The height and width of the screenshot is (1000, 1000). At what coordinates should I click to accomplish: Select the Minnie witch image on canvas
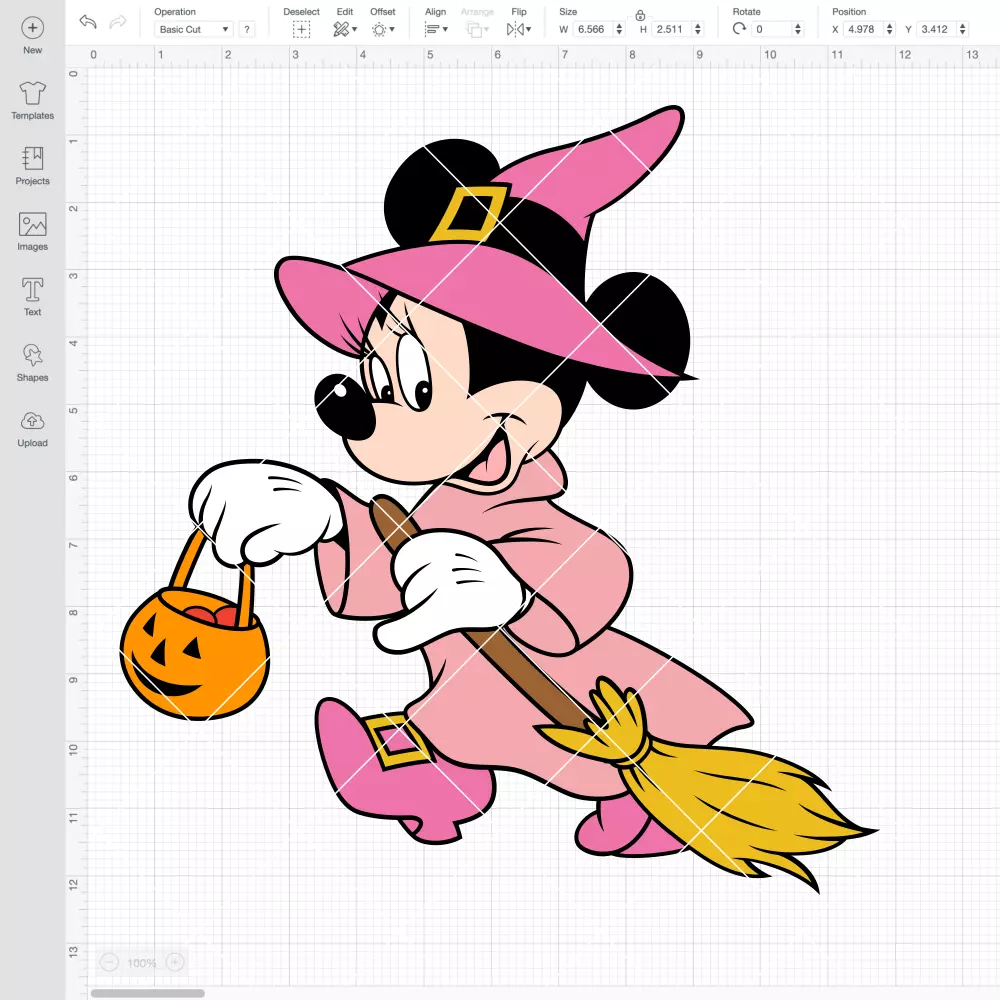tap(499, 499)
